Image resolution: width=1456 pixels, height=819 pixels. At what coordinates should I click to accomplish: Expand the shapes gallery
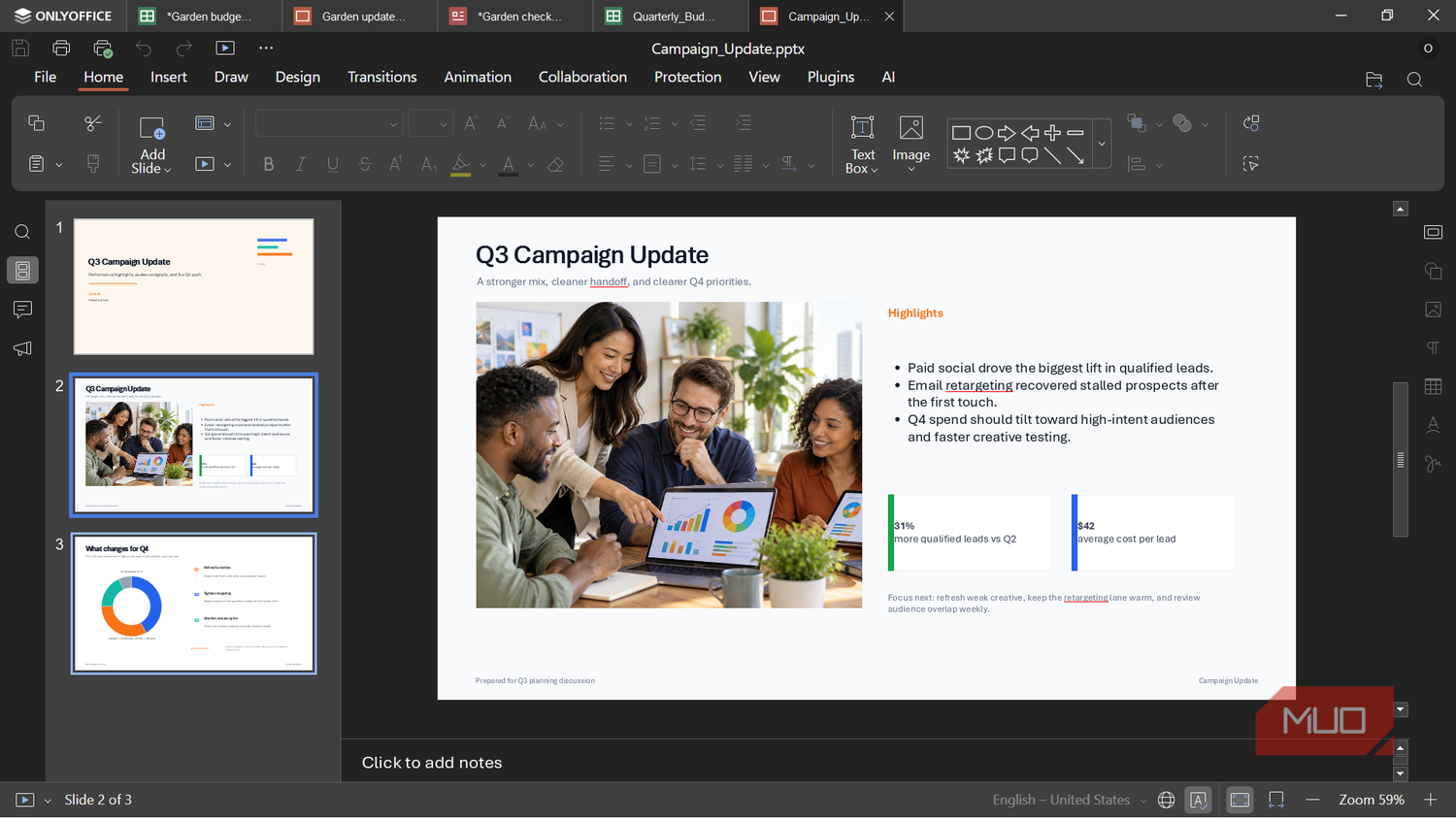(x=1102, y=144)
